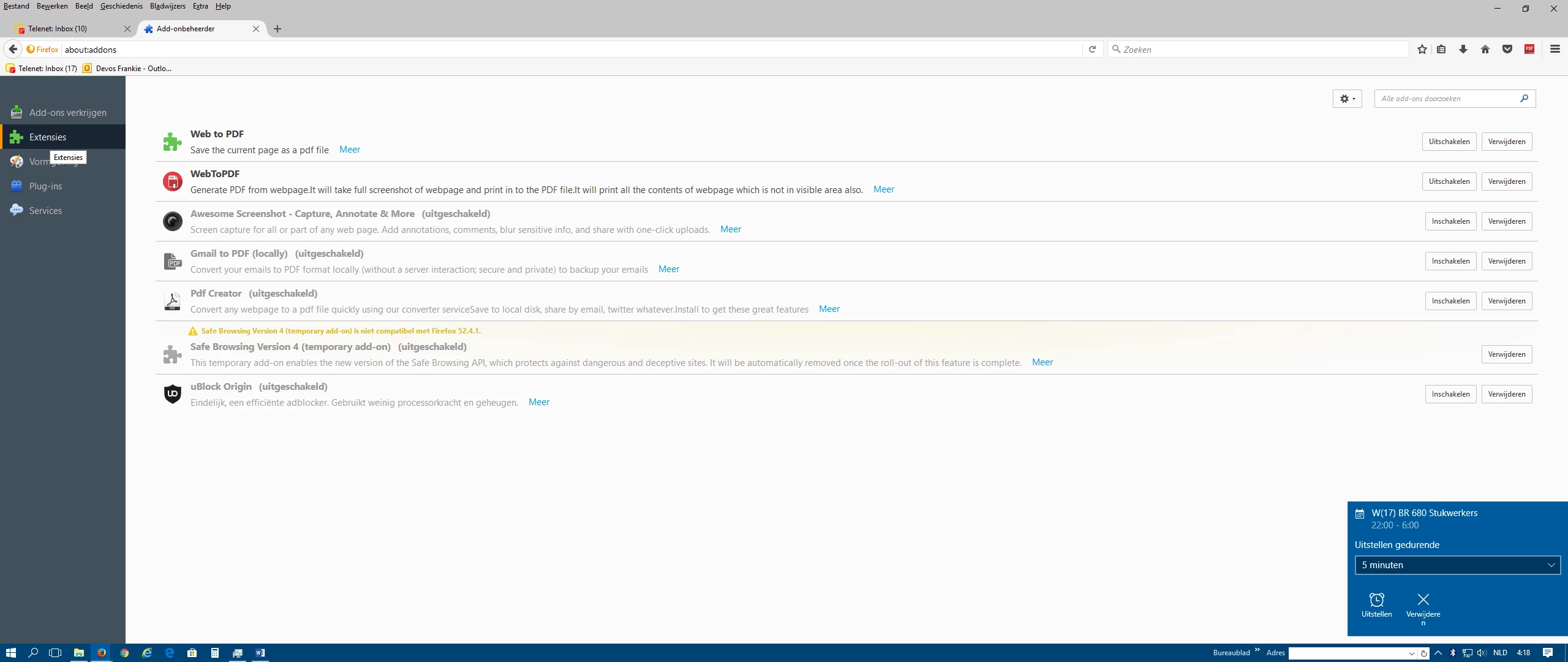Disable Web to PDF with Uitschakelen
The image size is (1568, 662).
1449,142
